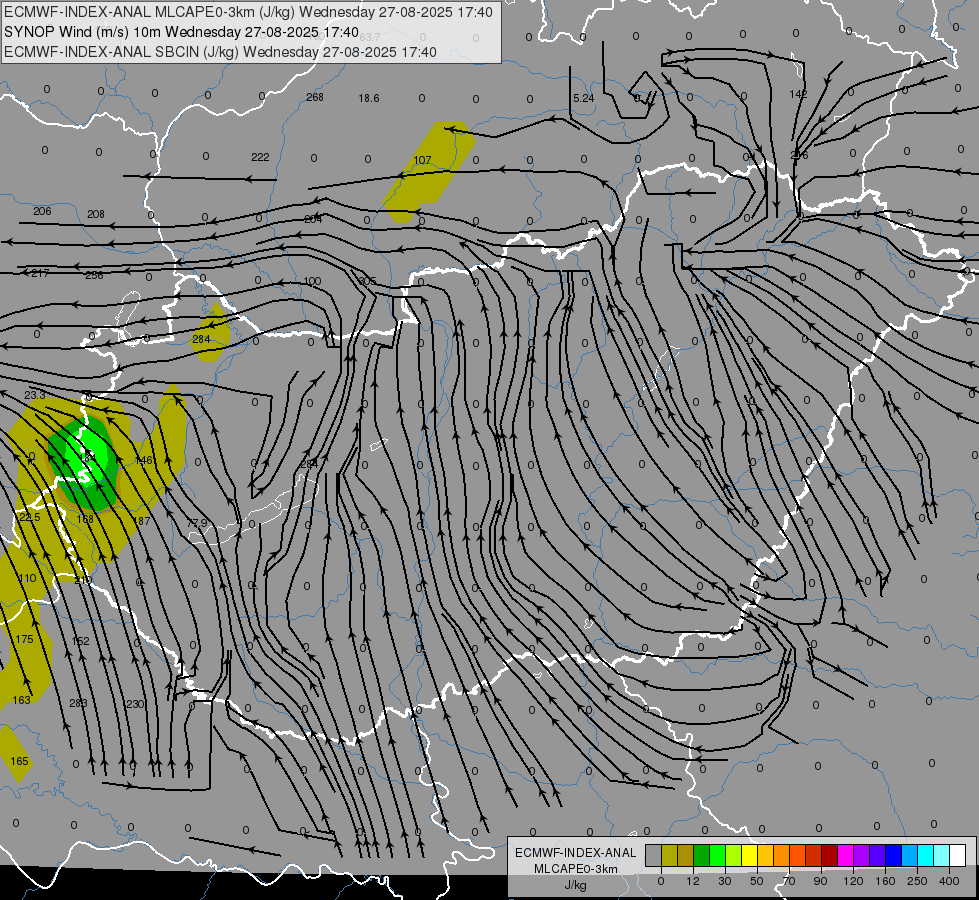The width and height of the screenshot is (979, 900).
Task: Click the legend tick value 12
Action: pyautogui.click(x=693, y=881)
